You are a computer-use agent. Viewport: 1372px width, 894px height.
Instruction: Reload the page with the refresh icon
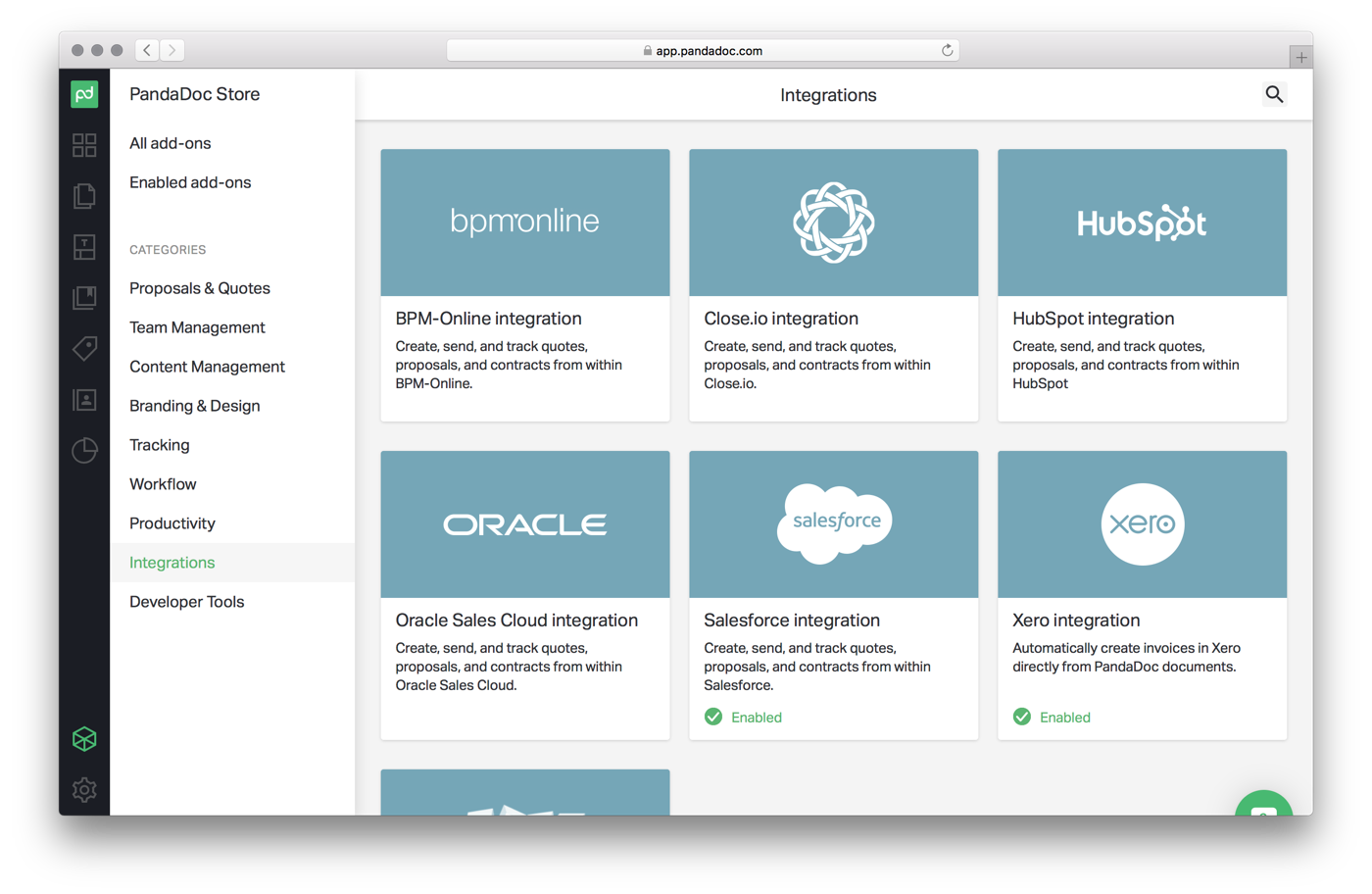[x=947, y=50]
